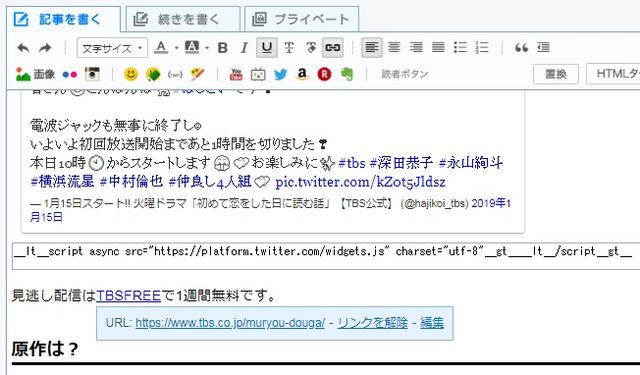Viewport: 640px width, 375px height.
Task: Apply the text color A button
Action: [161, 48]
